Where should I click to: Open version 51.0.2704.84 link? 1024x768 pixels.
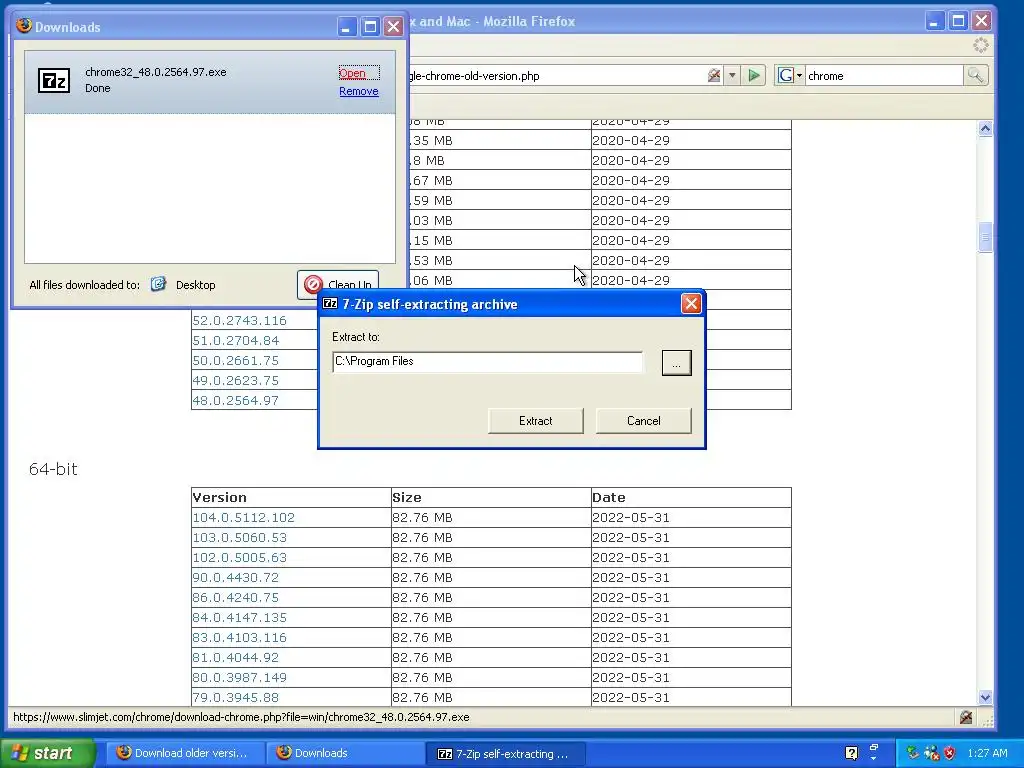pos(235,341)
